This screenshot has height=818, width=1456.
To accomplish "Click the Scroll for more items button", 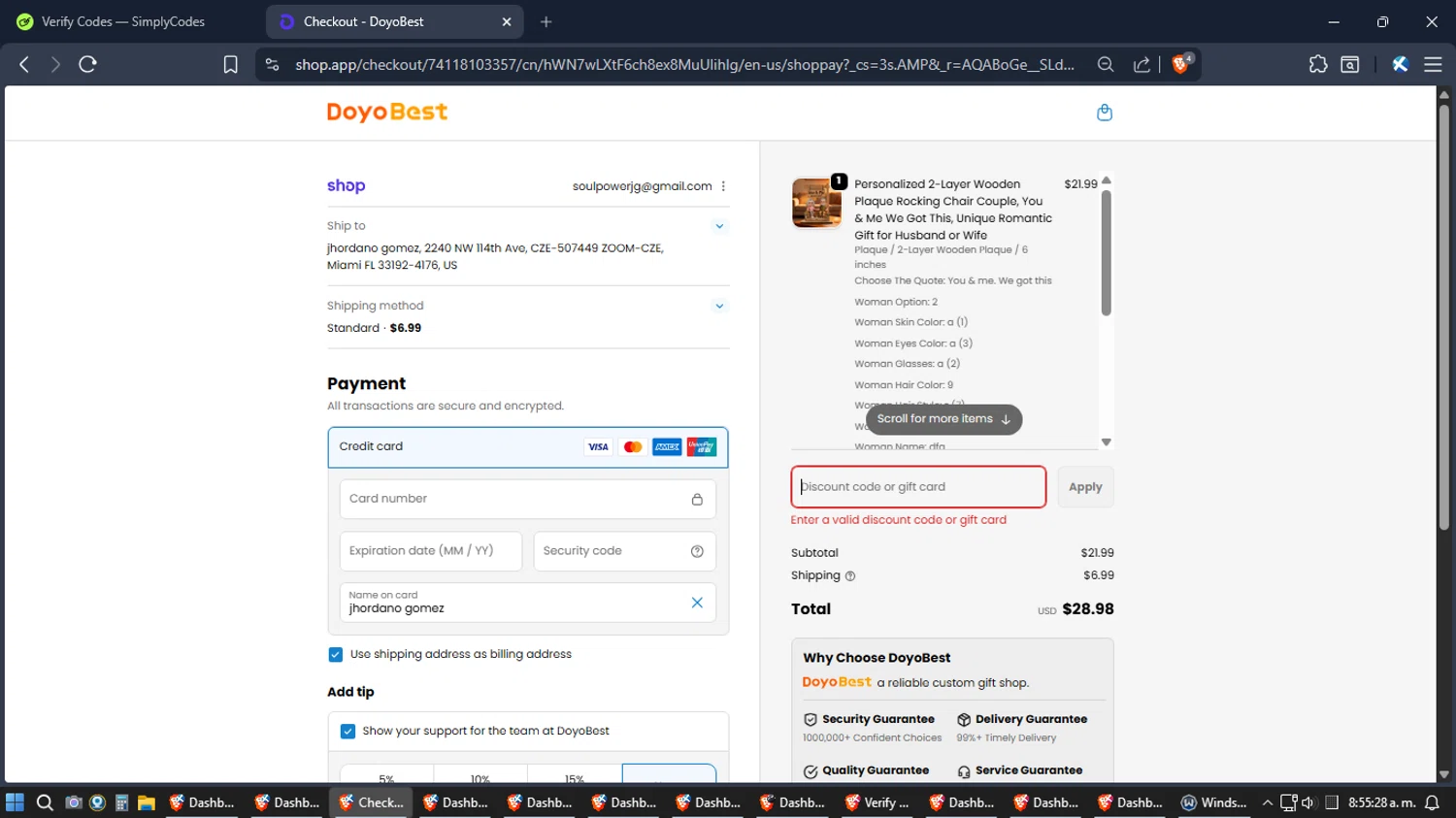I will click(943, 419).
